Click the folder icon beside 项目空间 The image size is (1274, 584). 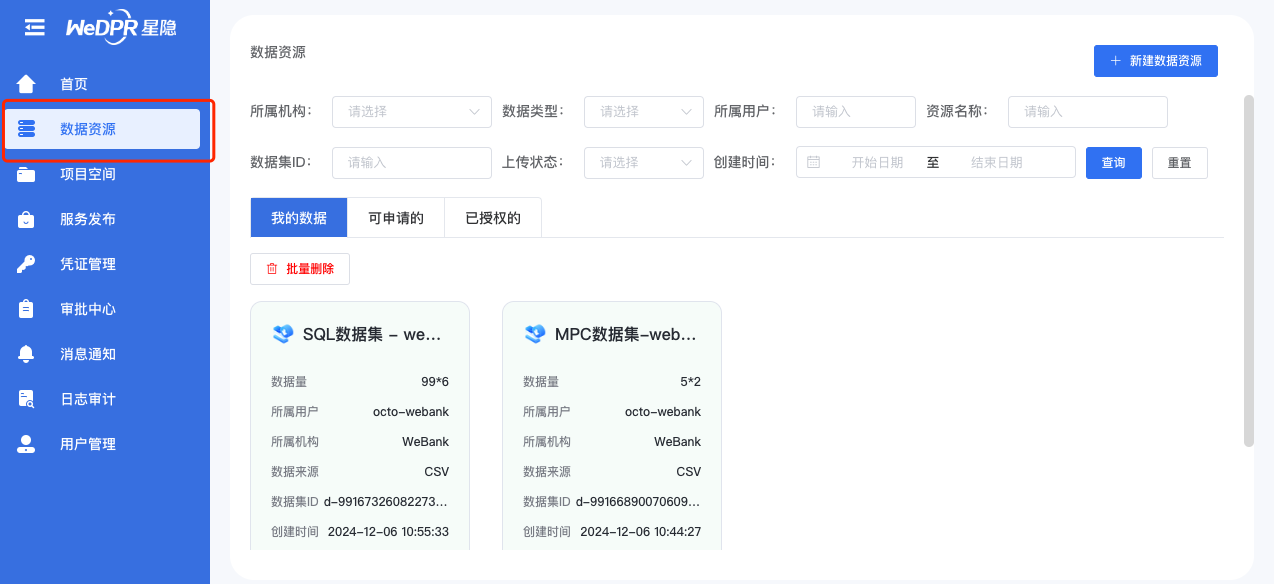[x=26, y=174]
